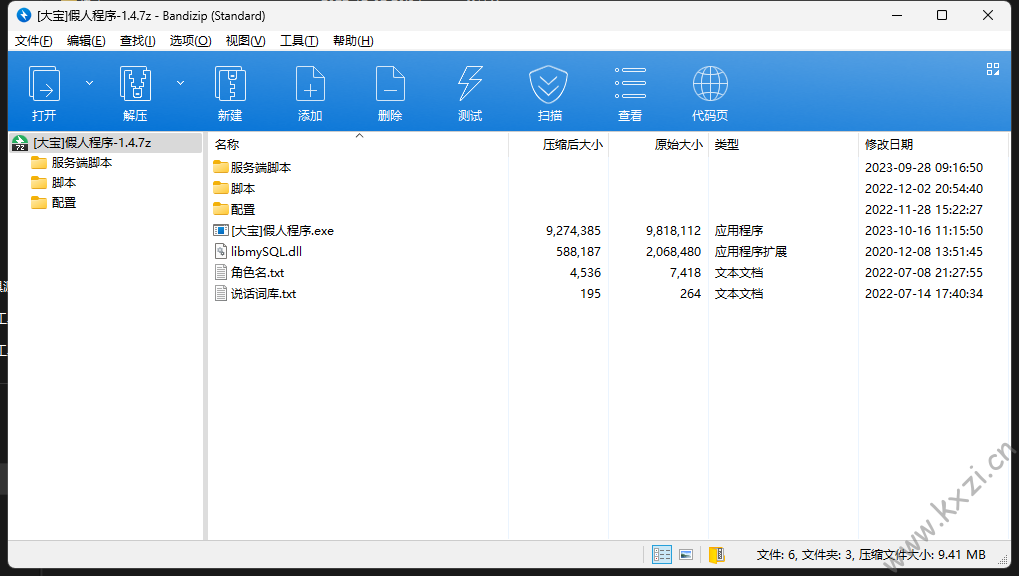1019x576 pixels.
Task: Select 配置 folder in tree panel
Action: (x=64, y=203)
